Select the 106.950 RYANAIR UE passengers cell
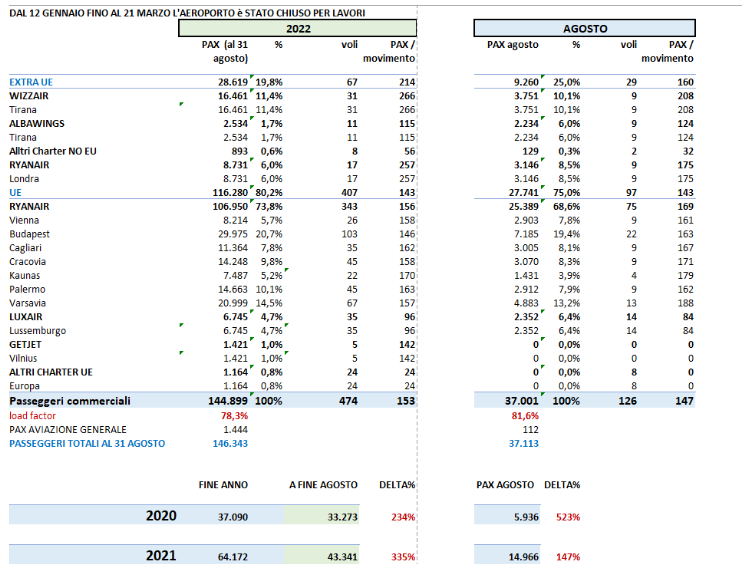The height and width of the screenshot is (581, 742). click(x=230, y=206)
